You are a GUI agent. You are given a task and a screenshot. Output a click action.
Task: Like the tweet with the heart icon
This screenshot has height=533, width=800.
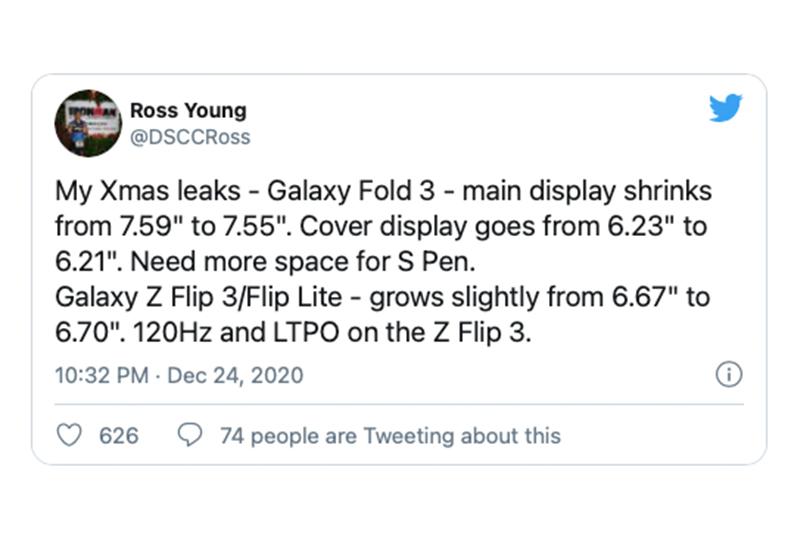[x=68, y=435]
